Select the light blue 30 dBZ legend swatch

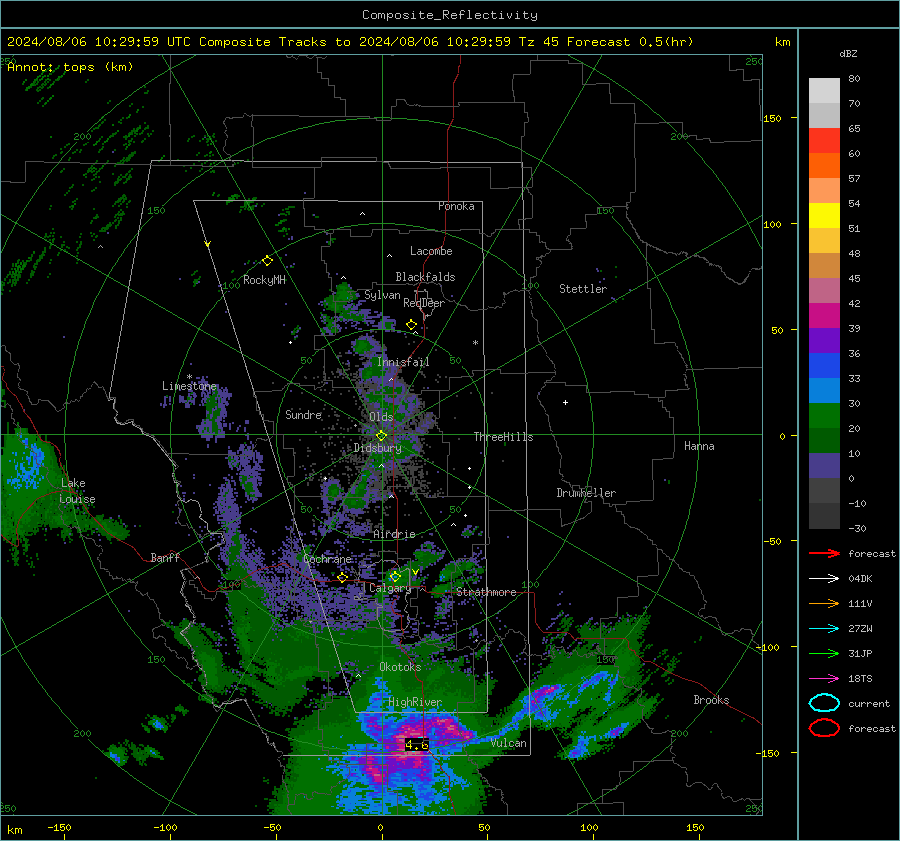pyautogui.click(x=824, y=391)
